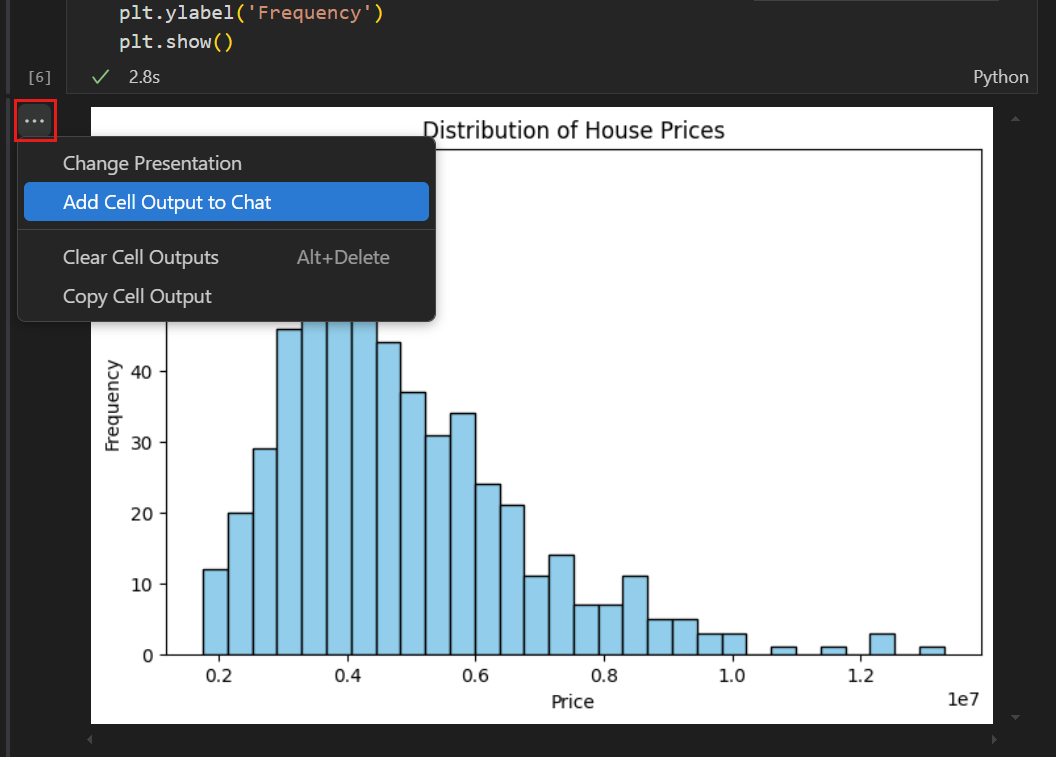
Task: Click the left arrow of the horizontal scrollbar
Action: click(x=89, y=739)
